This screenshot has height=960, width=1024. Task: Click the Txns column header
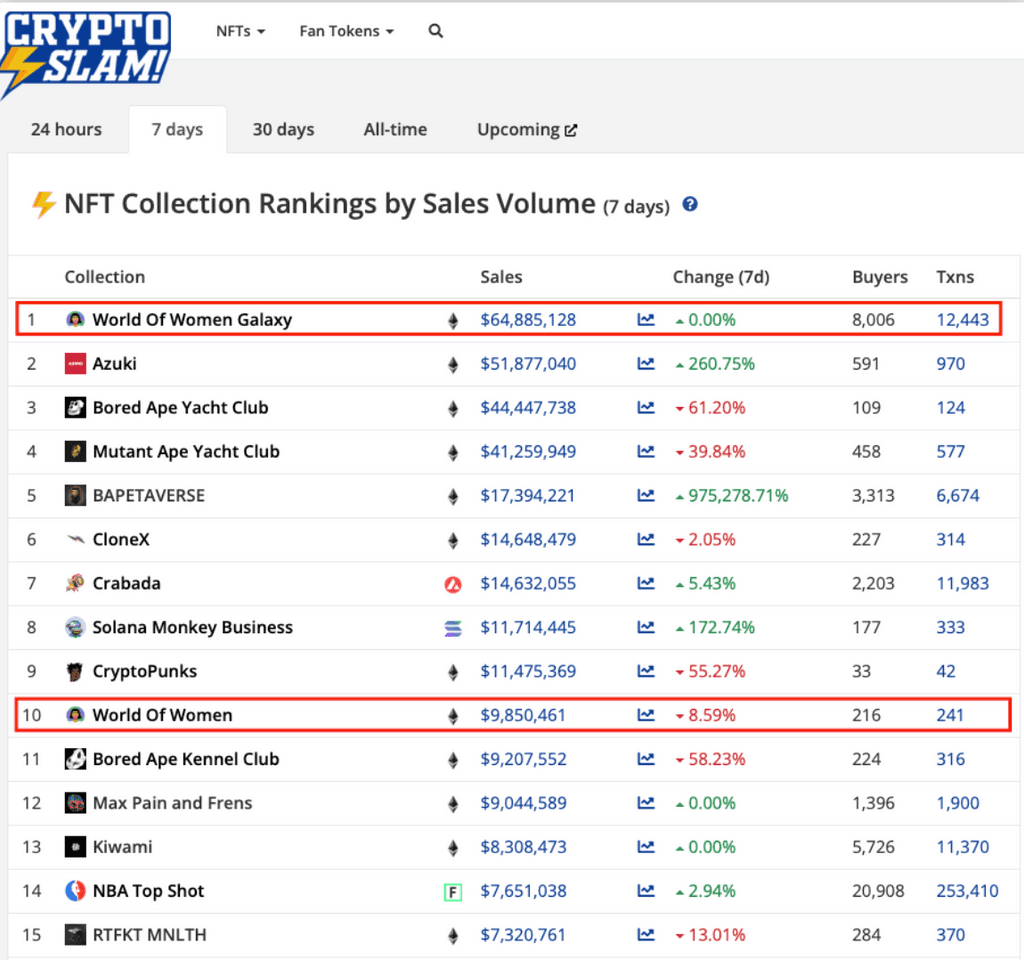click(955, 277)
